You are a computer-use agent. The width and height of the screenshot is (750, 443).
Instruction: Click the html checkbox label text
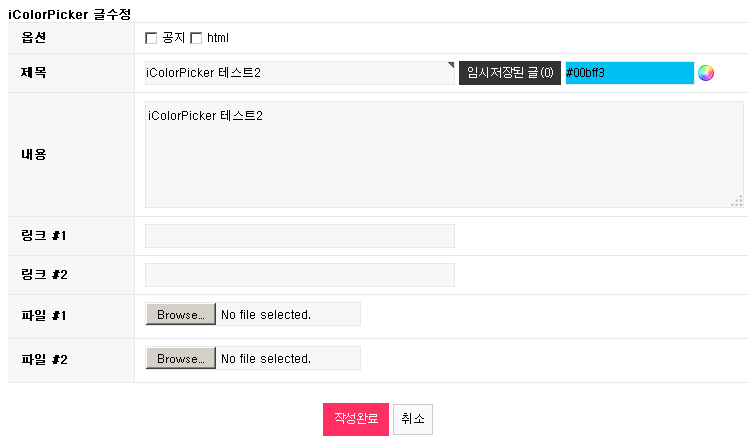coord(217,38)
